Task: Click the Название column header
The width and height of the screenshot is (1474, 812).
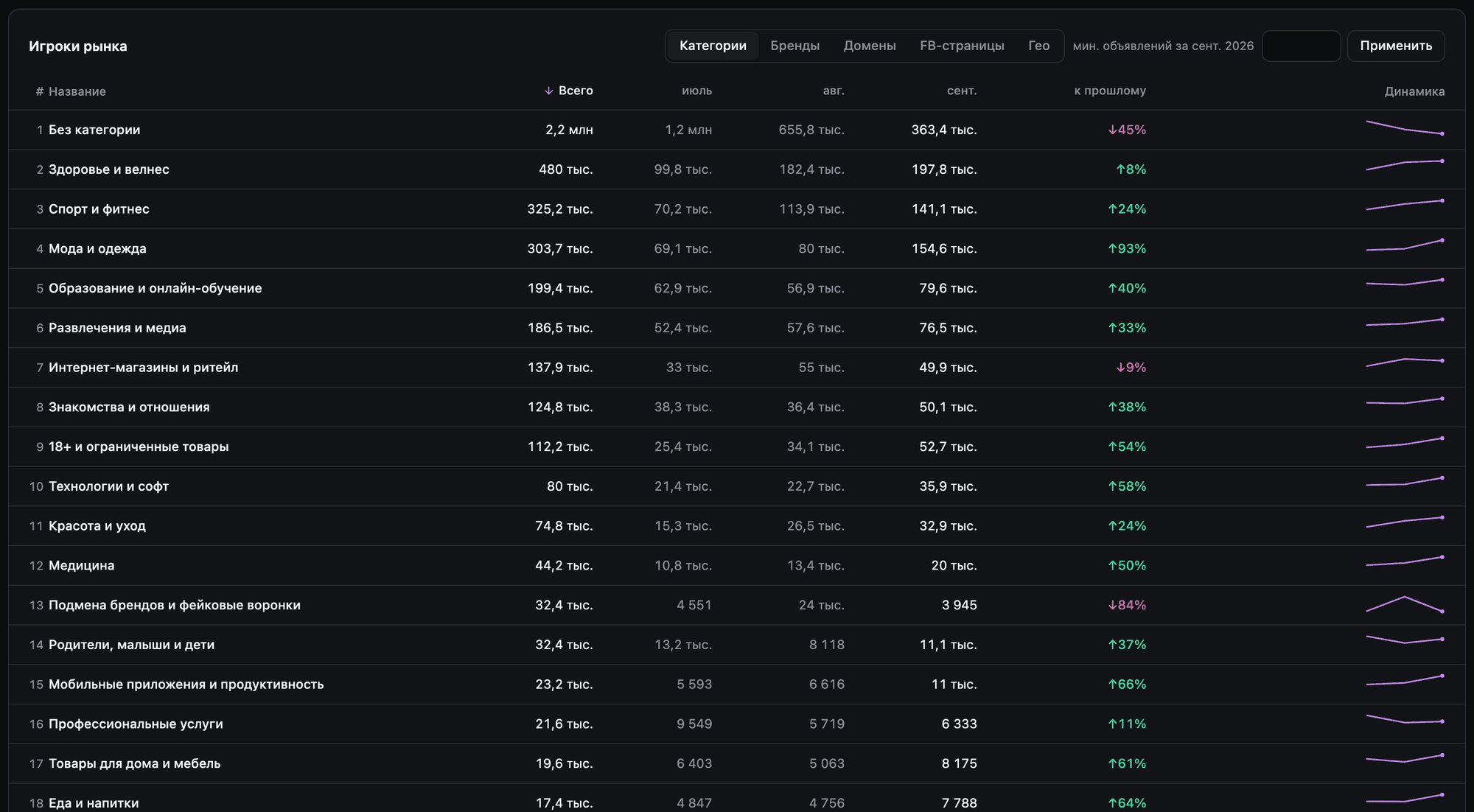Action: (x=77, y=91)
